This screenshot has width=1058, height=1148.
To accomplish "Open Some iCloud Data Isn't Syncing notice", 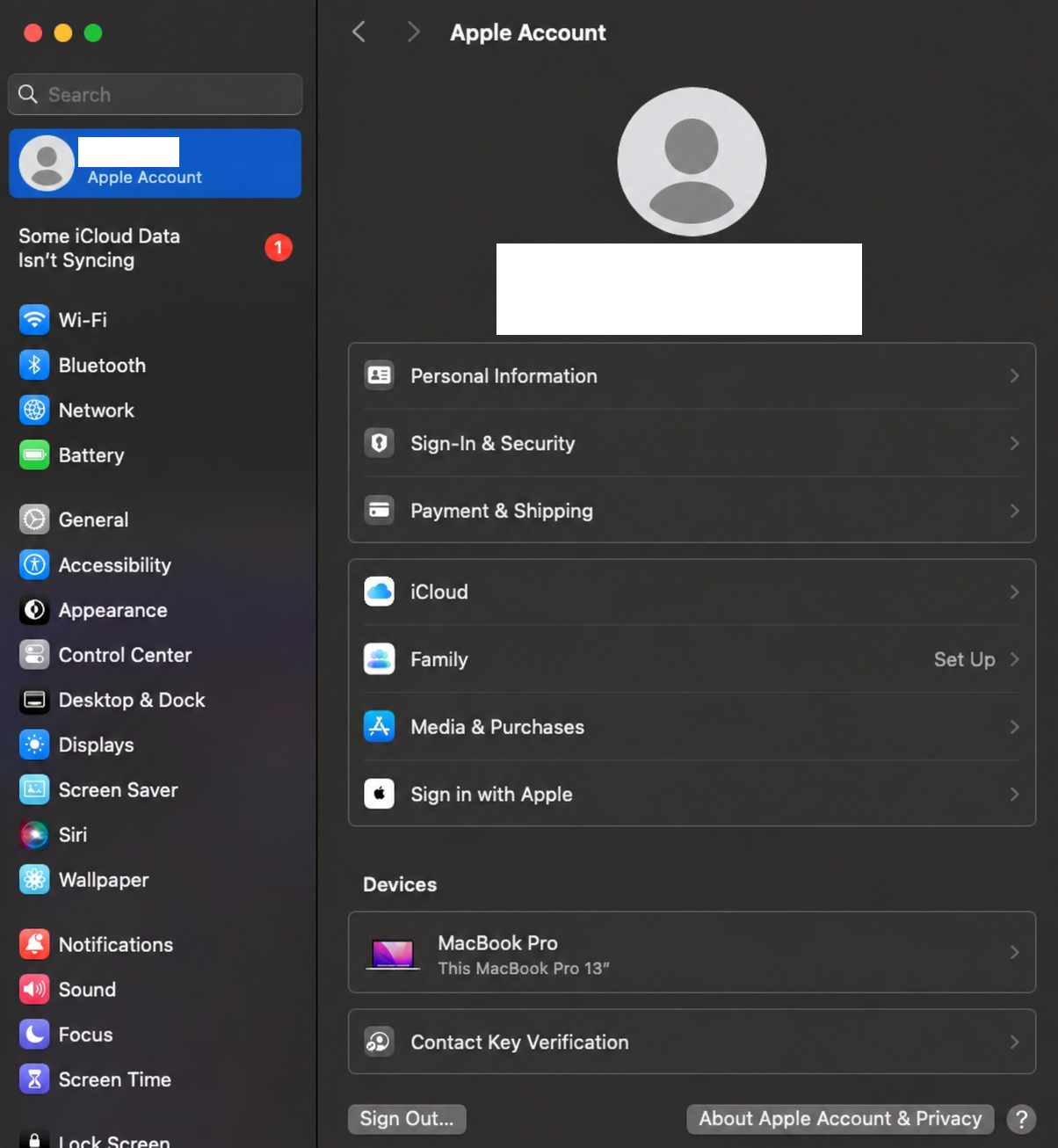I will [x=155, y=248].
